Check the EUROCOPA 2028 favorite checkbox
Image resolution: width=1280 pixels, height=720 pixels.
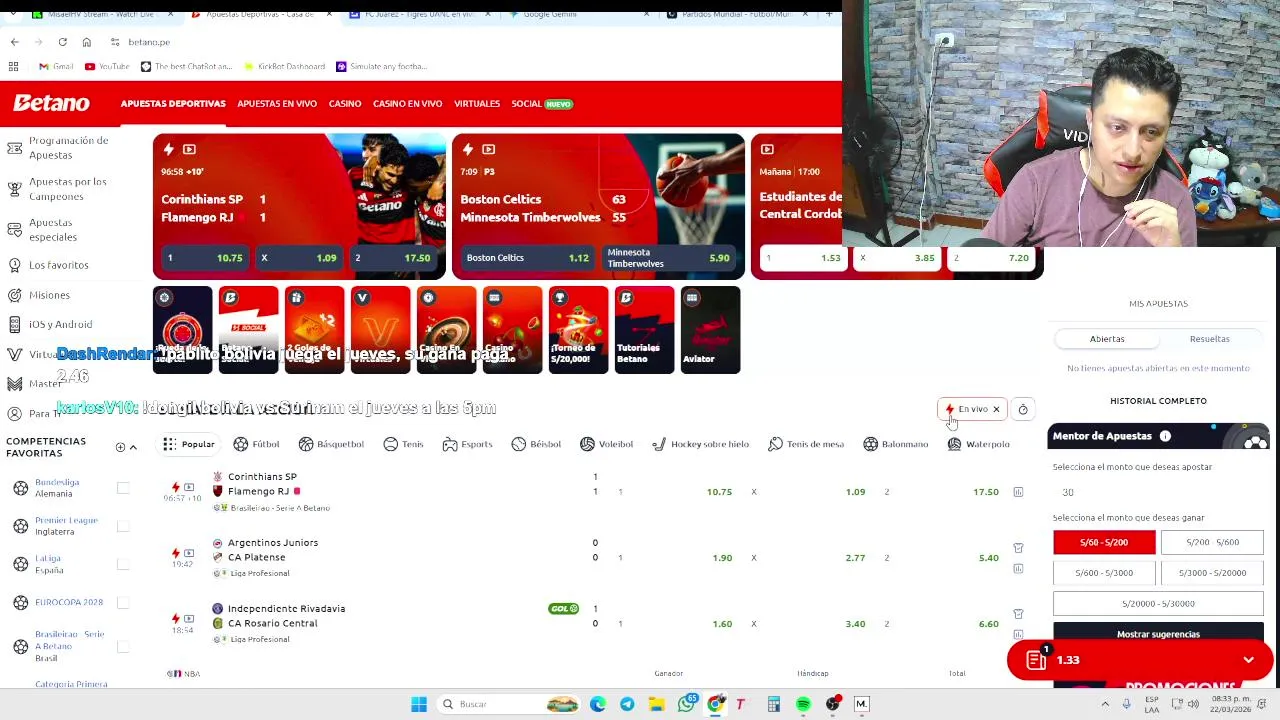(x=123, y=602)
